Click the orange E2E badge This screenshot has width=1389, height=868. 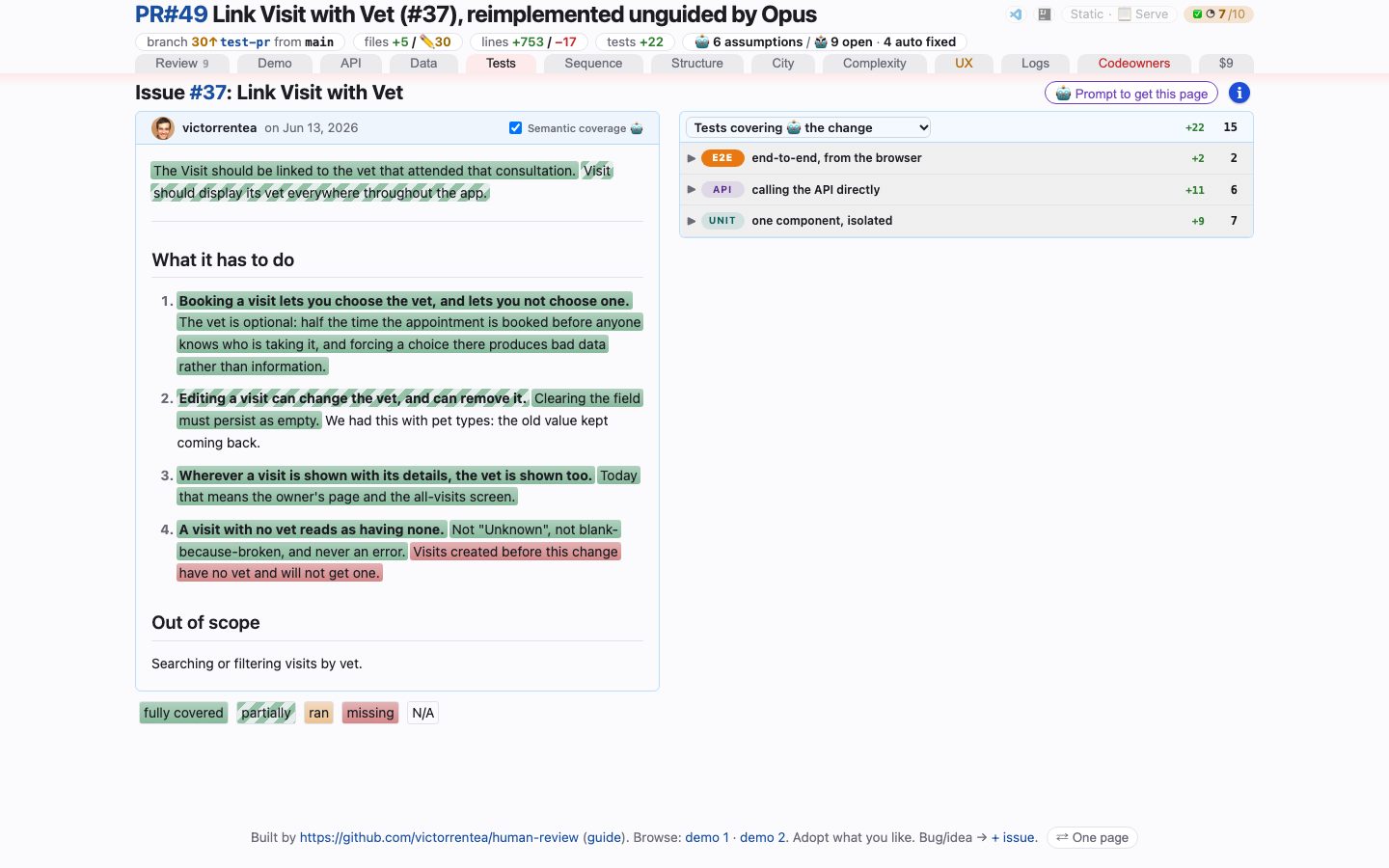(x=722, y=158)
